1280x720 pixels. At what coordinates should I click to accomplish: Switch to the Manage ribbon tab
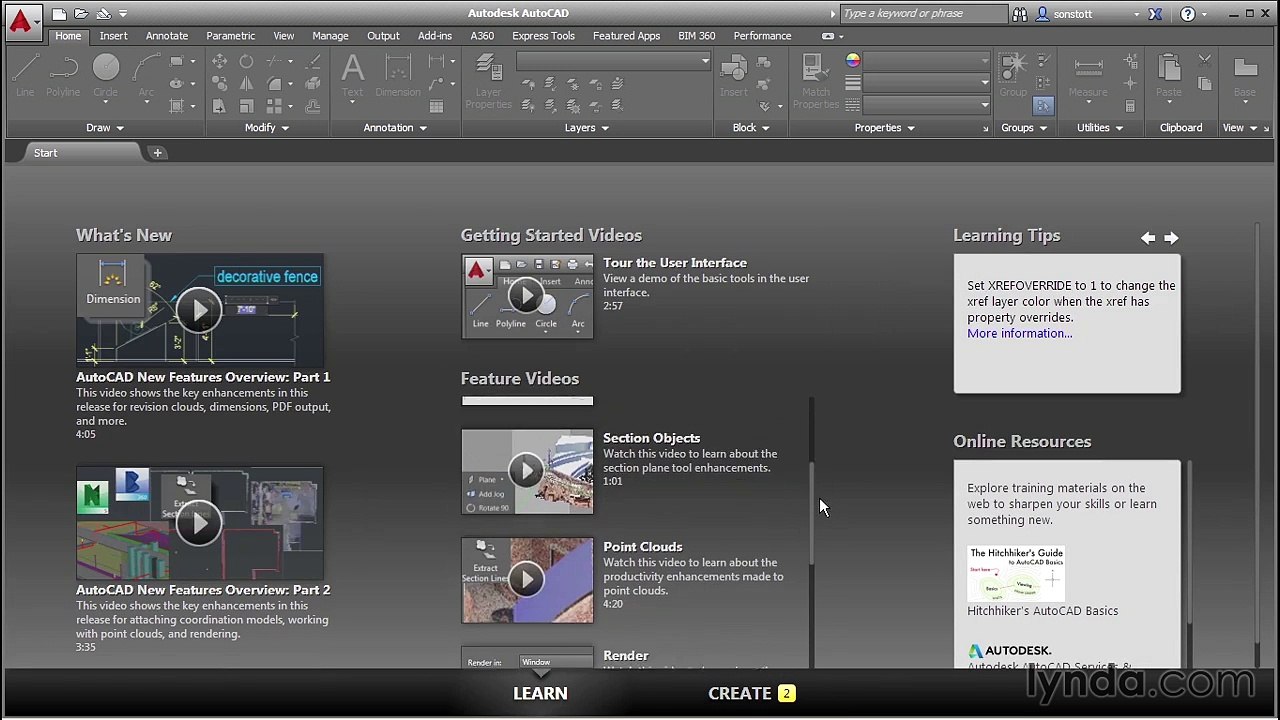(330, 36)
